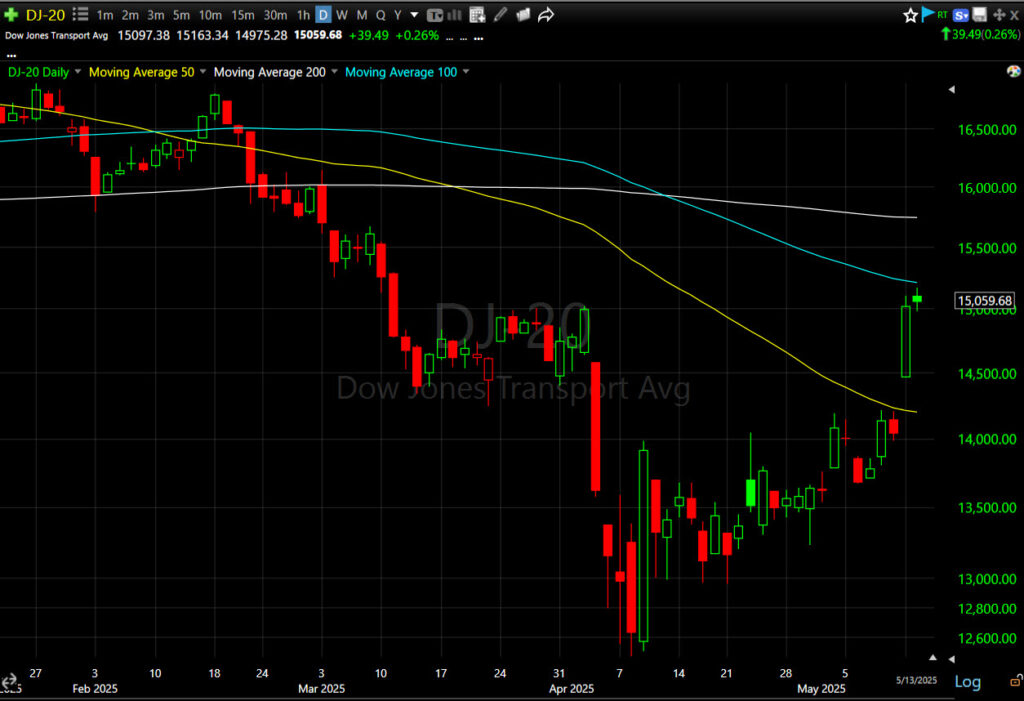Click the green plus add-symbol icon

tap(10, 14)
